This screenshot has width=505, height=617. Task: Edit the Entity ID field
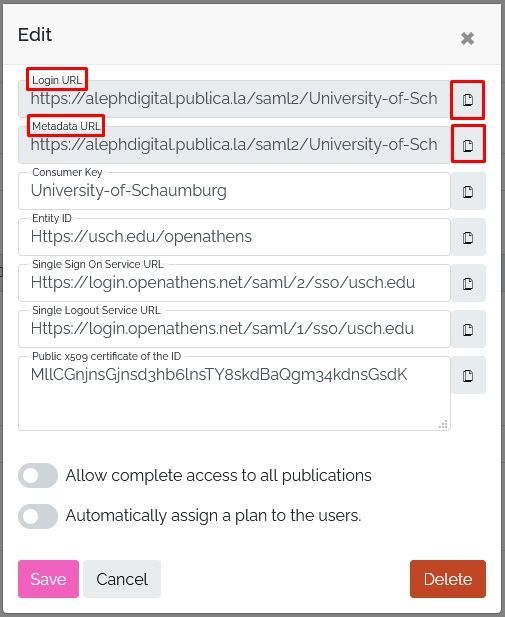pos(234,237)
